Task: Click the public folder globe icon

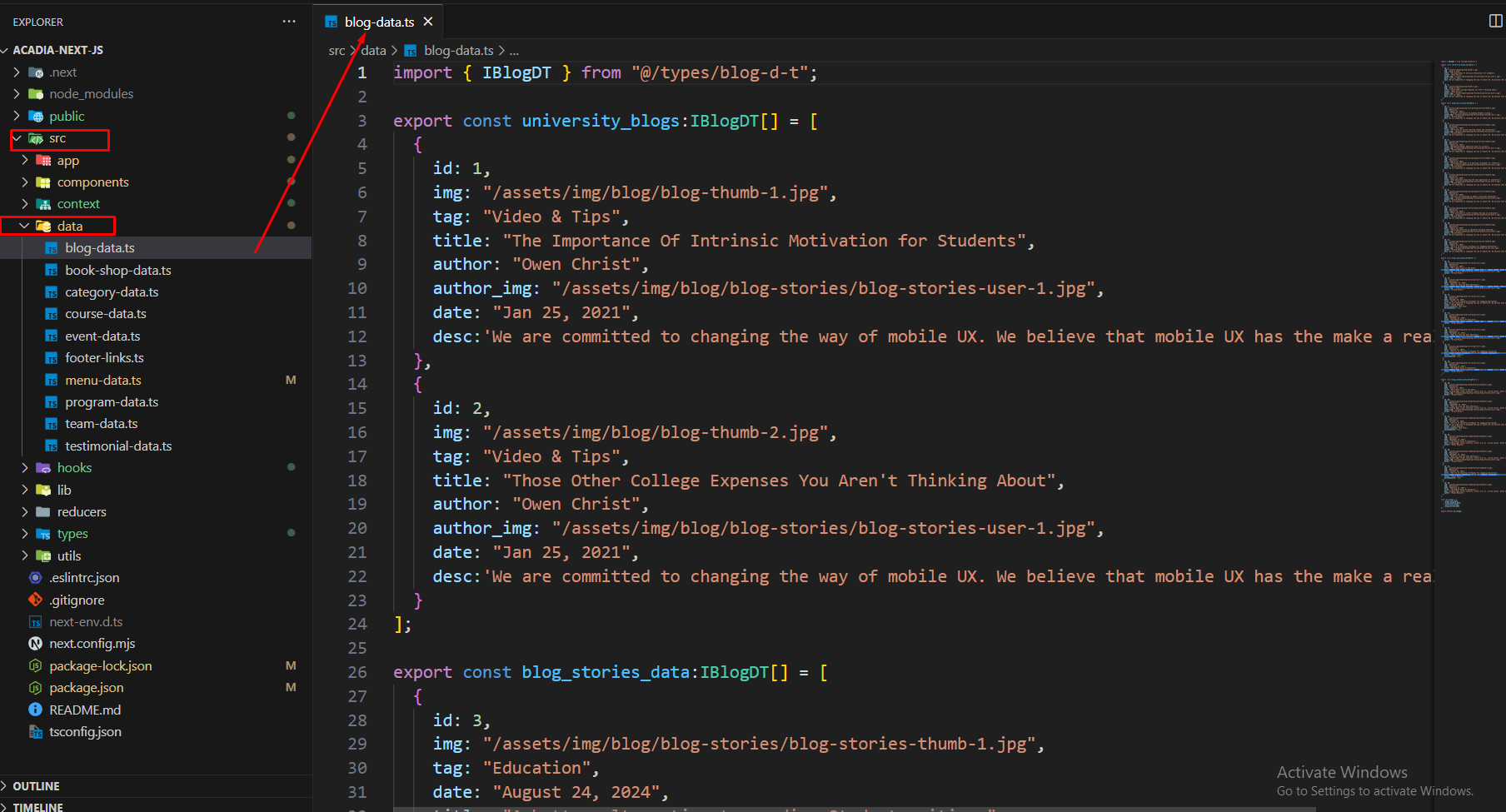Action: tap(36, 117)
